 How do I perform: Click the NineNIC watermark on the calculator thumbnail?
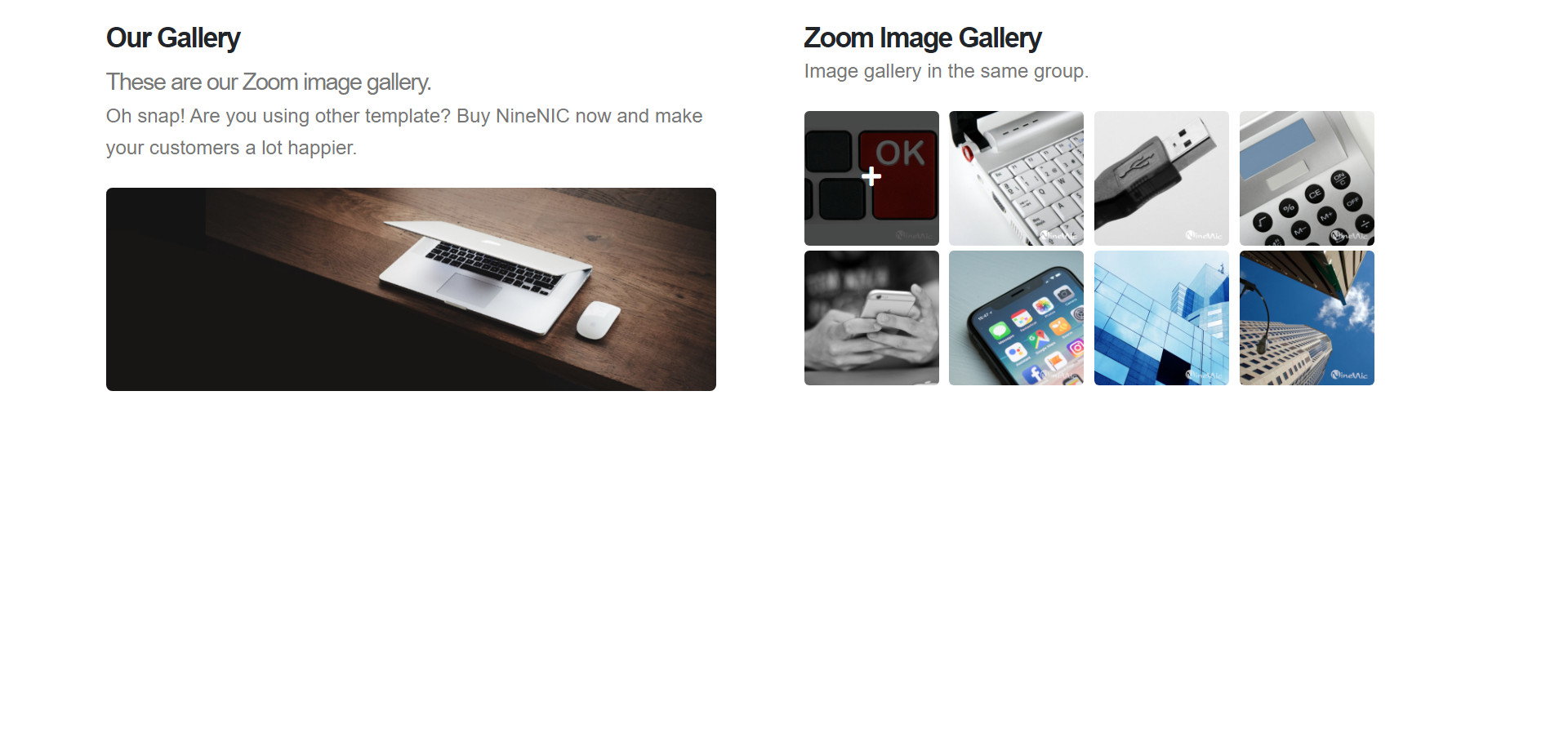(x=1349, y=236)
